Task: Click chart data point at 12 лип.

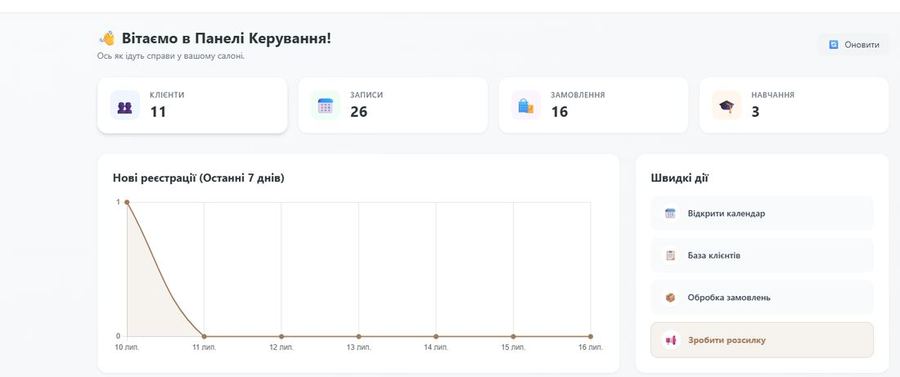Action: click(x=281, y=336)
